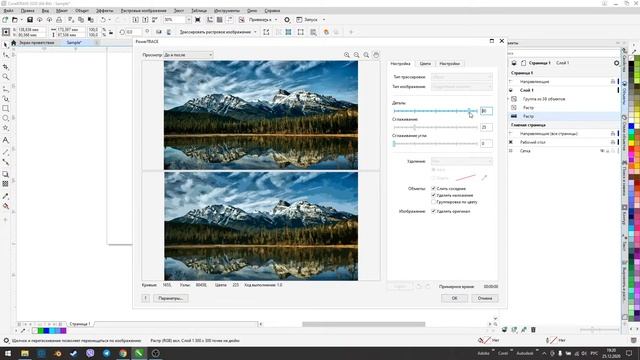Click the Страница 1 page tab
This screenshot has height=360, width=640.
tap(80, 324)
